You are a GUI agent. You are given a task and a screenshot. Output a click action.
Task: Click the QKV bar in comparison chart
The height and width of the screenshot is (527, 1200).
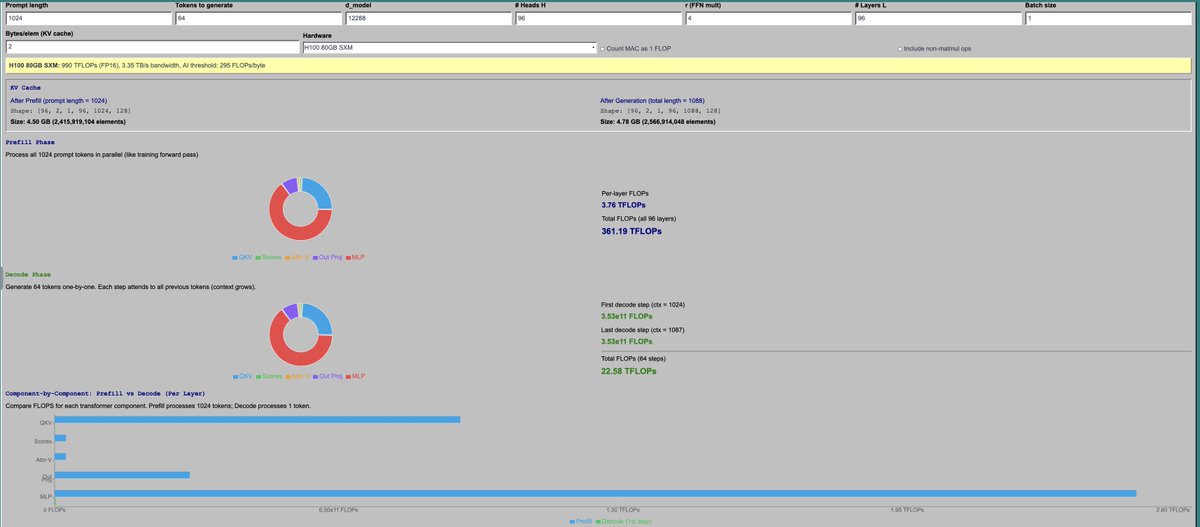257,420
